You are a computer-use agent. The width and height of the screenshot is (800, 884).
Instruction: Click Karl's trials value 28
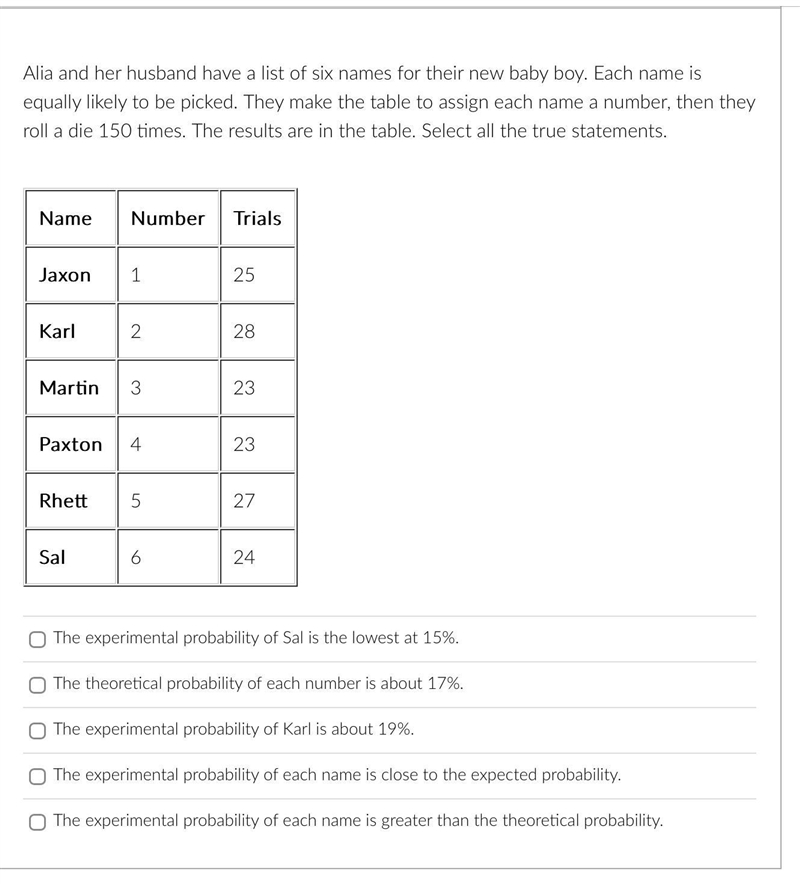click(258, 331)
